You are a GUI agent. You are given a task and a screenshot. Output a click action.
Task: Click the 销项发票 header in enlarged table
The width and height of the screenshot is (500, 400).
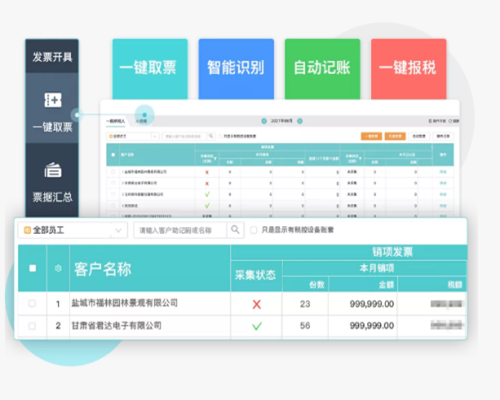click(393, 252)
